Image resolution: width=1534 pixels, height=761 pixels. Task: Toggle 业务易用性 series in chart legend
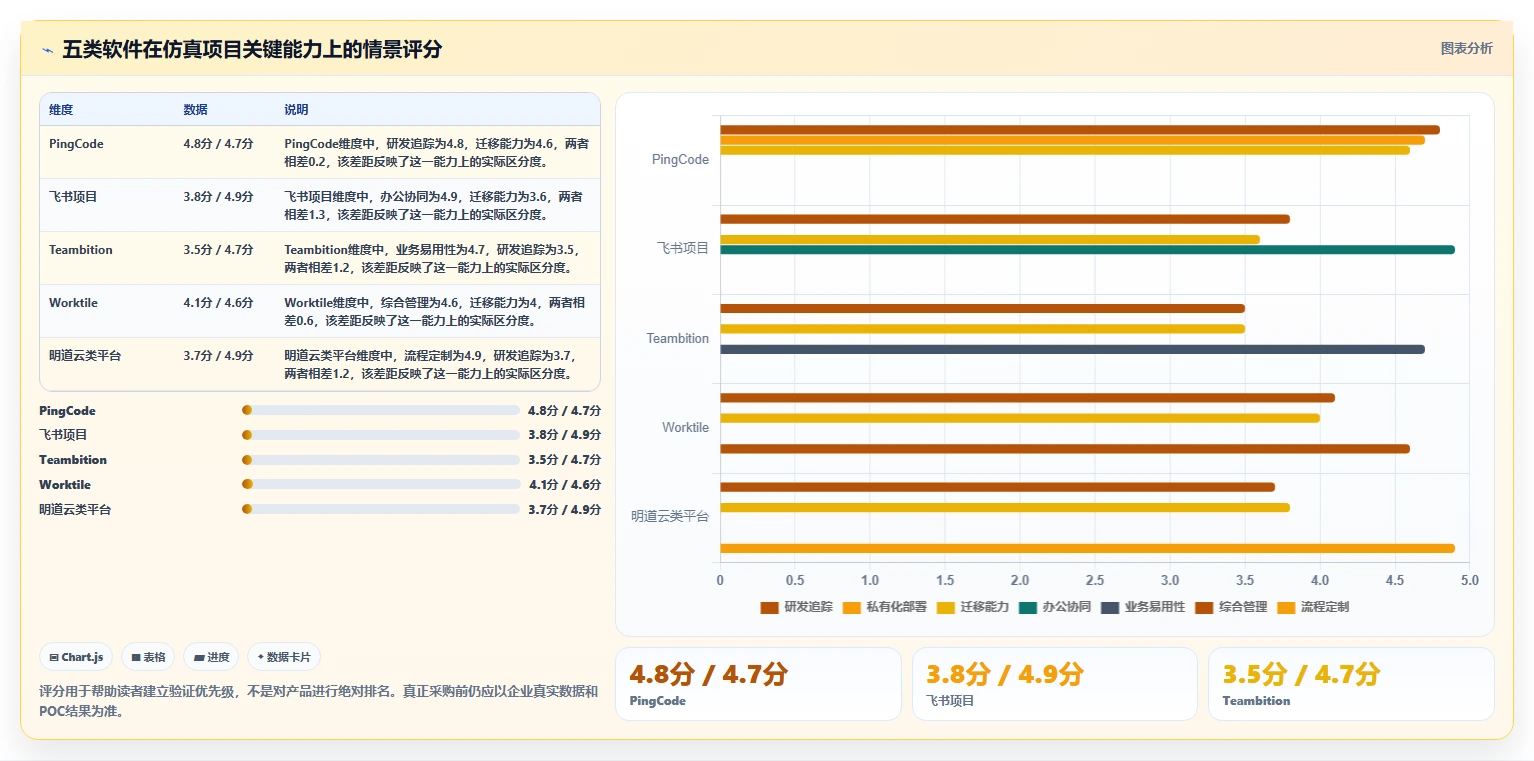click(1142, 607)
